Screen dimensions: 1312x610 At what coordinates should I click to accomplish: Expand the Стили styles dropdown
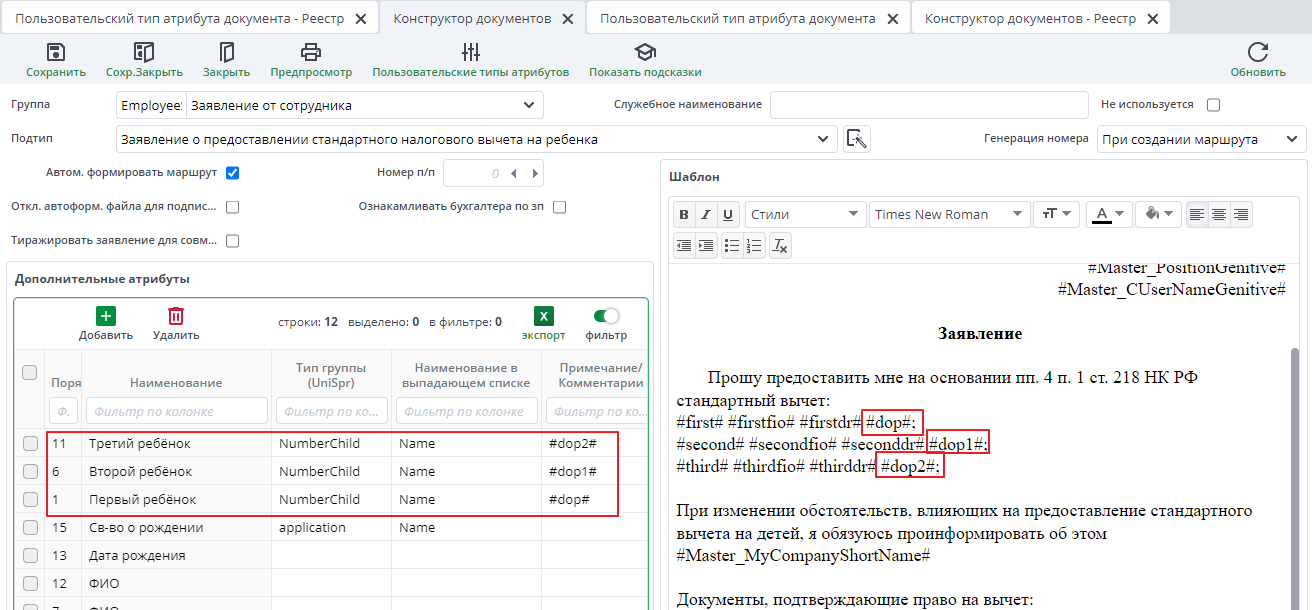pyautogui.click(x=805, y=214)
